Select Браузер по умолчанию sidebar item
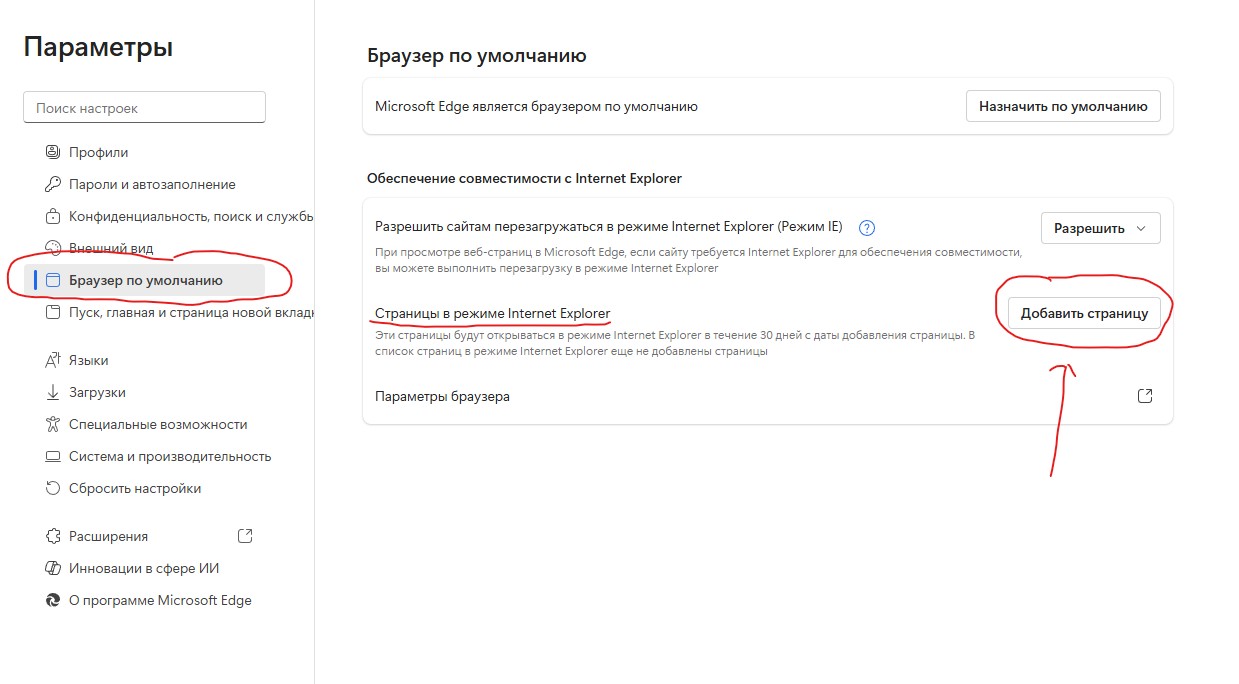The image size is (1239, 684). pyautogui.click(x=146, y=280)
